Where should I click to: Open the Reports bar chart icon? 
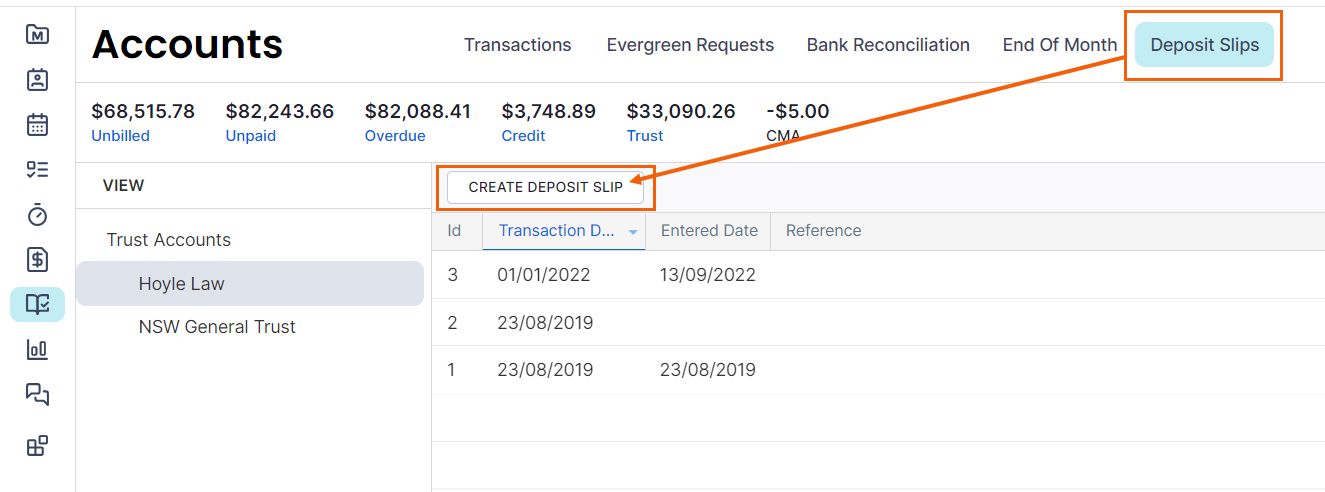point(37,350)
